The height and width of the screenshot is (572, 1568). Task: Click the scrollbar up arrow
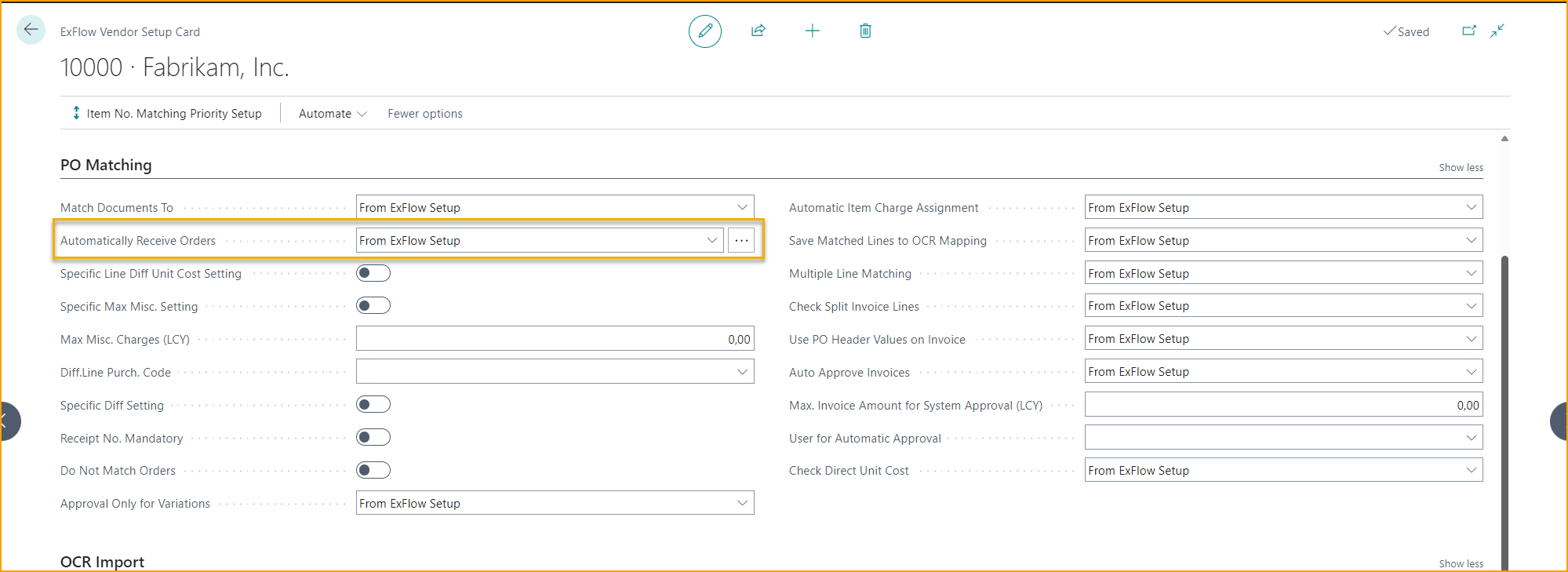tap(1504, 139)
